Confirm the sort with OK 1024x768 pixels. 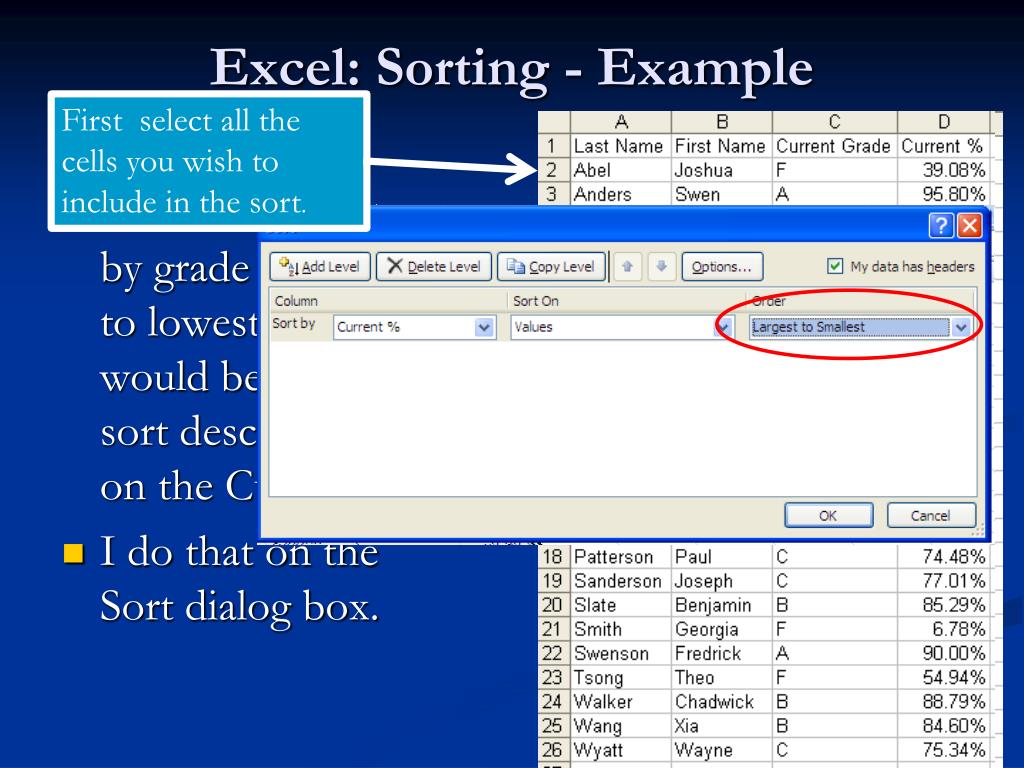tap(828, 515)
